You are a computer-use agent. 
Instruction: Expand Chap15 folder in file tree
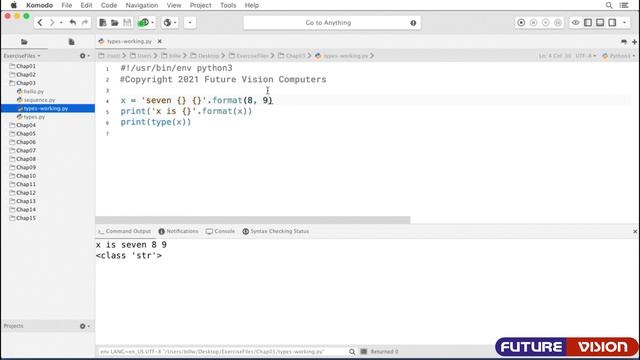pos(22,218)
